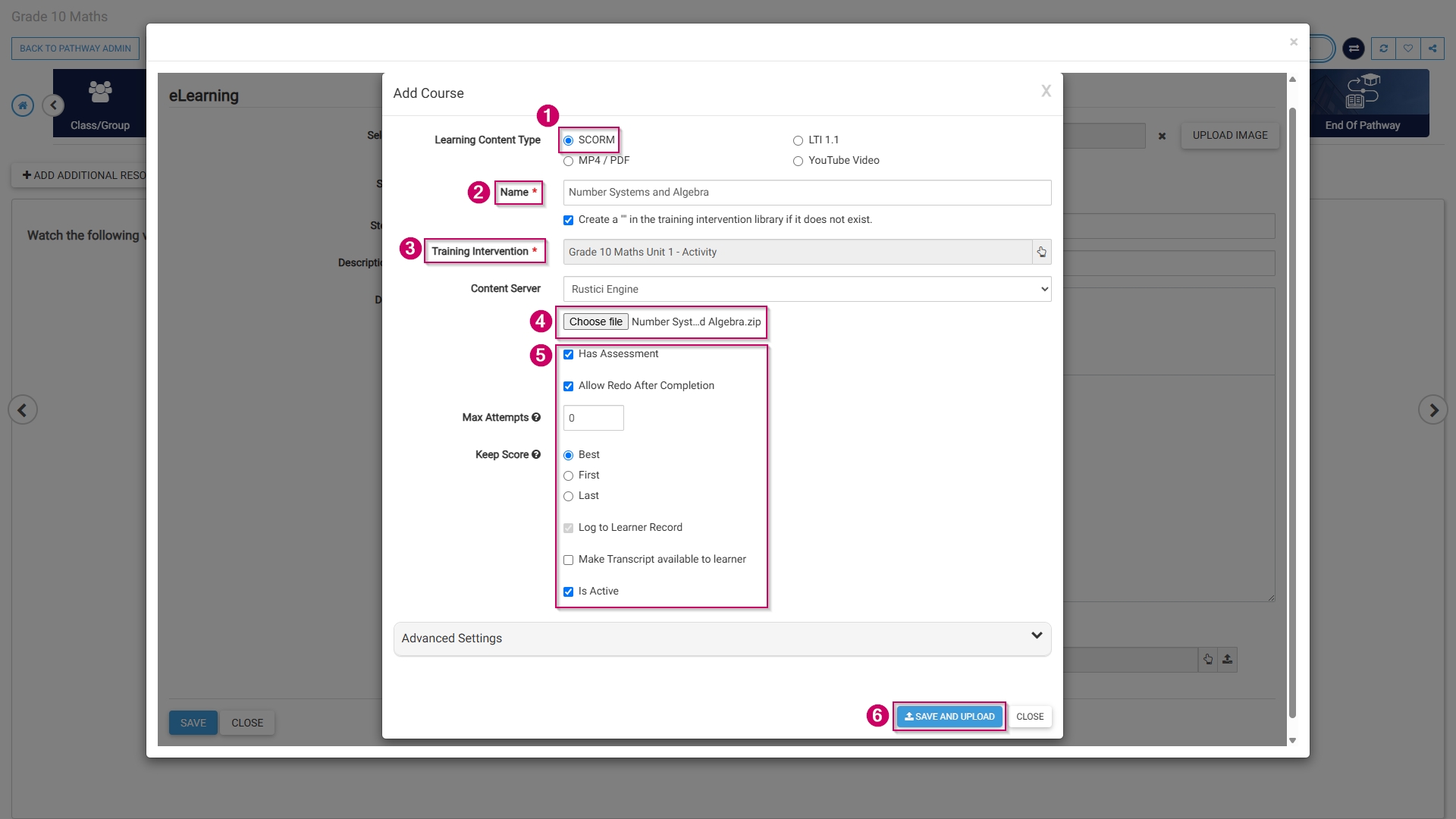Click the back chevron beside Class/Group

(53, 105)
